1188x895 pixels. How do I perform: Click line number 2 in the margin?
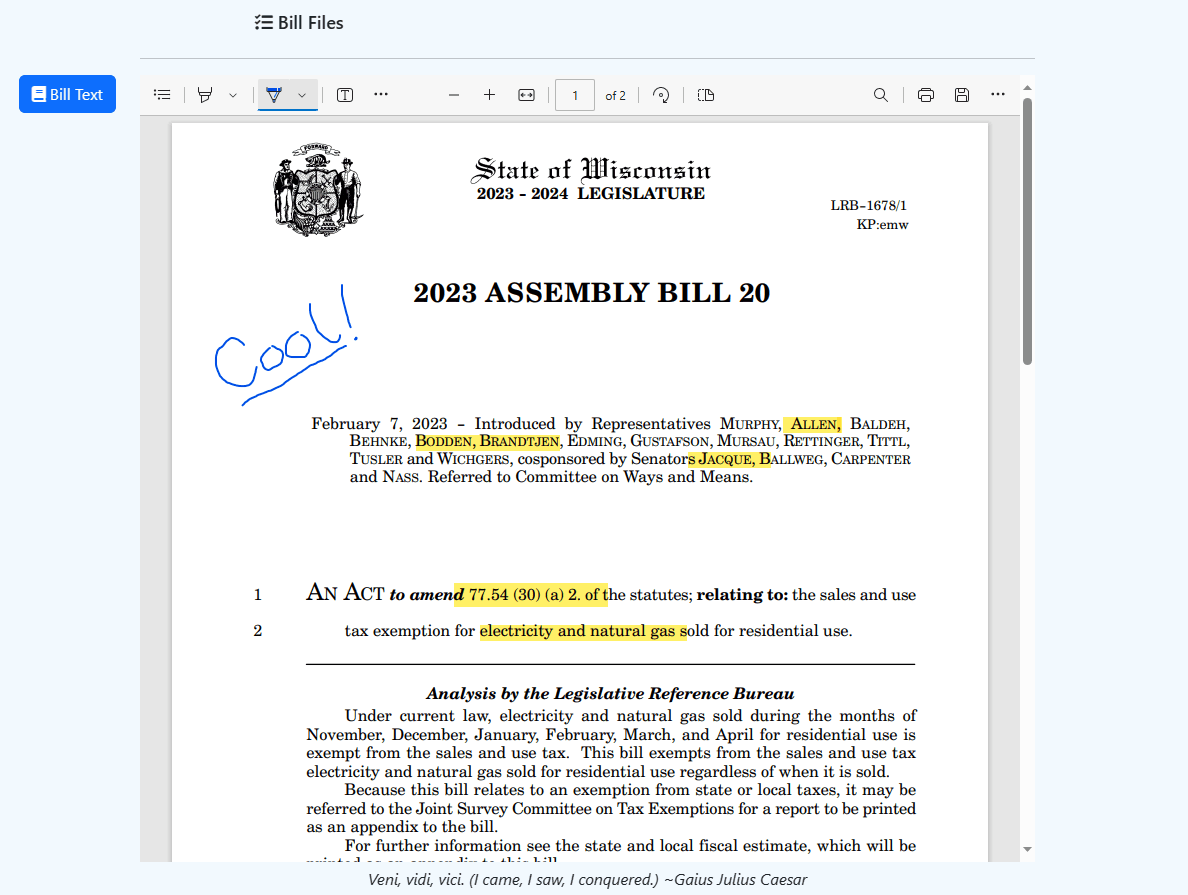pos(258,631)
